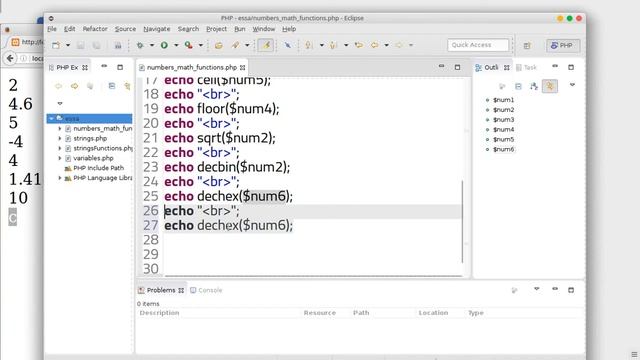640x360 pixels.
Task: Click the Forward navigation arrow in toolbar
Action: click(399, 45)
